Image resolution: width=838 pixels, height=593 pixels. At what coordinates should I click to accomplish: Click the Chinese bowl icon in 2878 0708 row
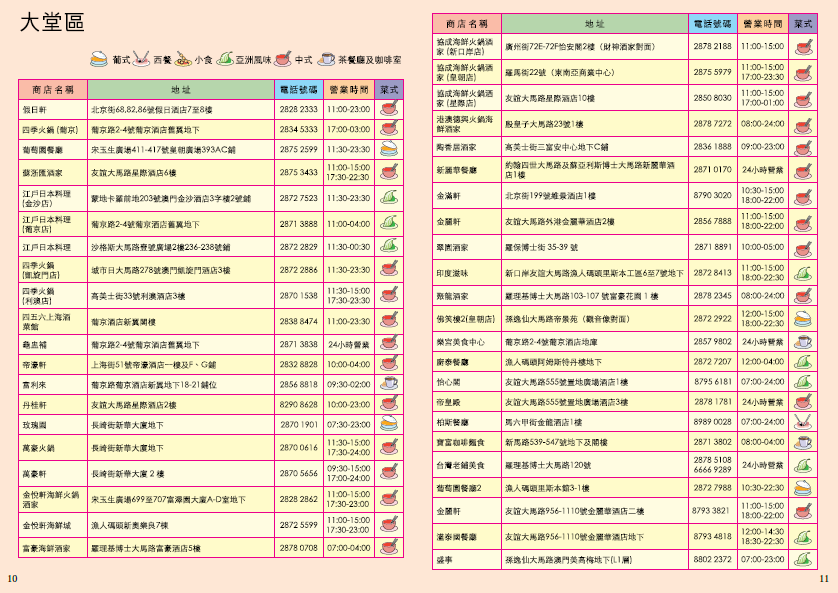(x=389, y=548)
